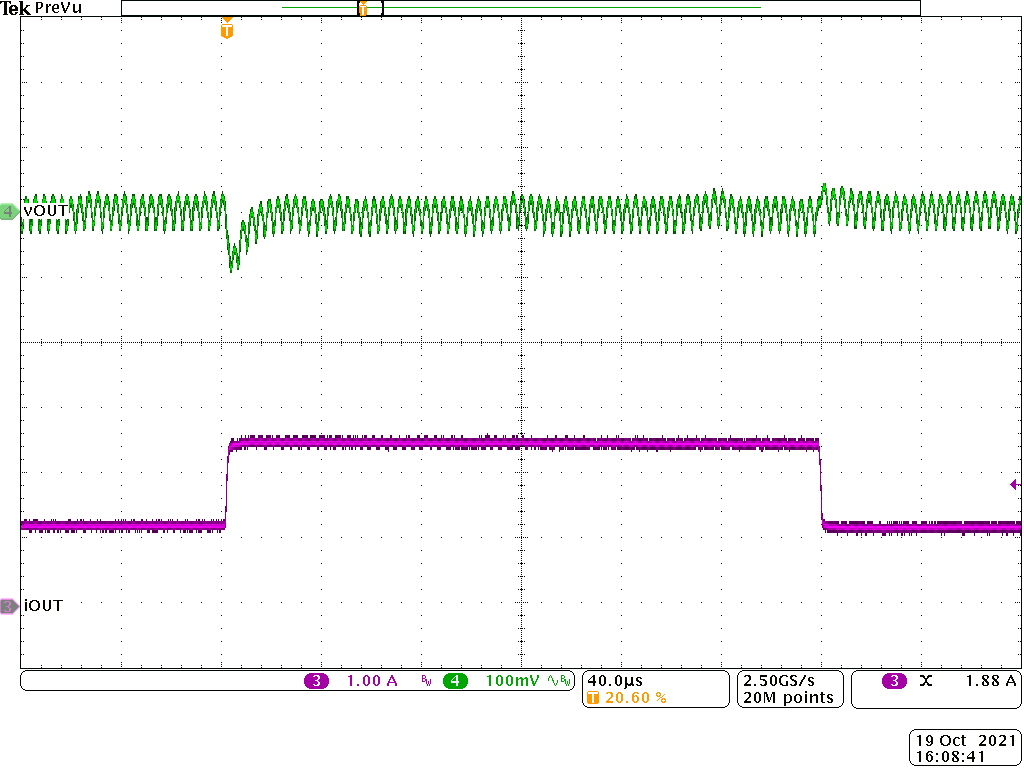Select the vOUT channel label
The height and width of the screenshot is (768, 1024).
click(44, 211)
